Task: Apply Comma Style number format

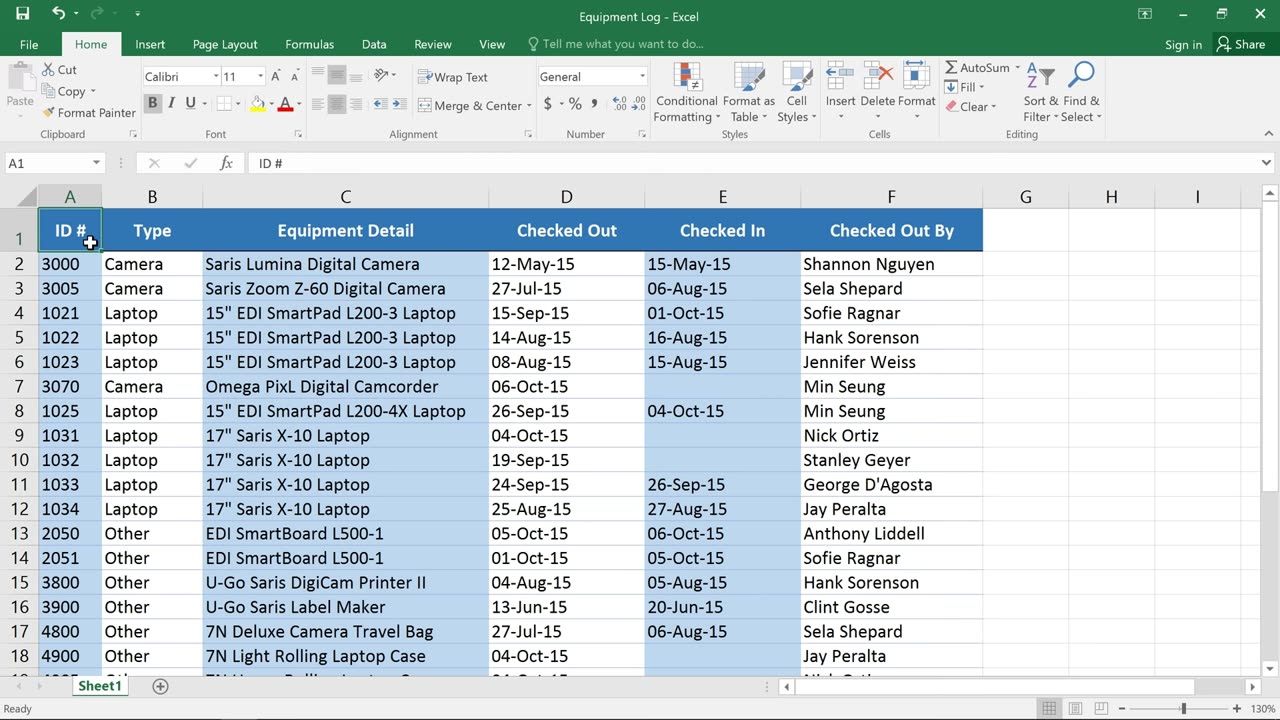Action: [594, 104]
